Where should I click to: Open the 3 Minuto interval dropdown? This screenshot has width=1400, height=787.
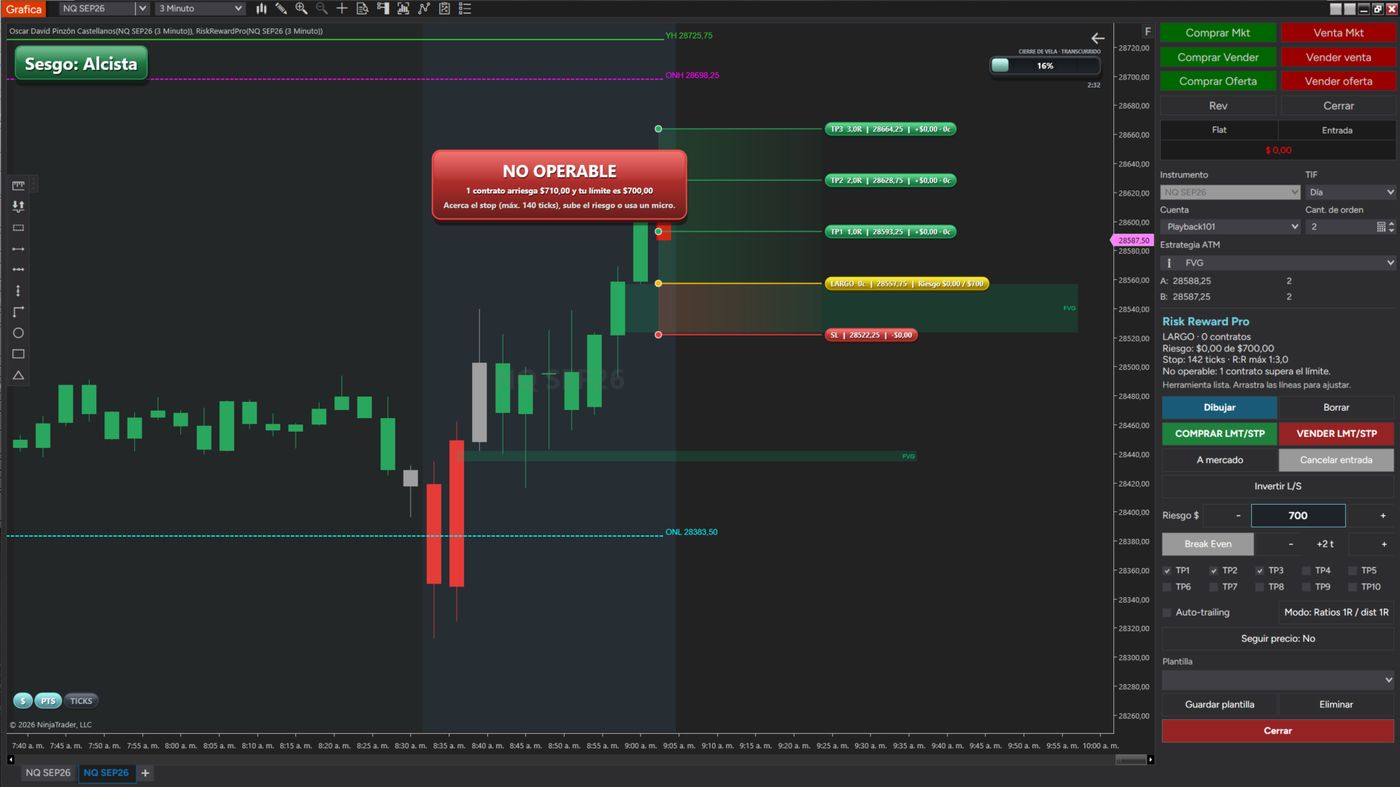click(200, 8)
